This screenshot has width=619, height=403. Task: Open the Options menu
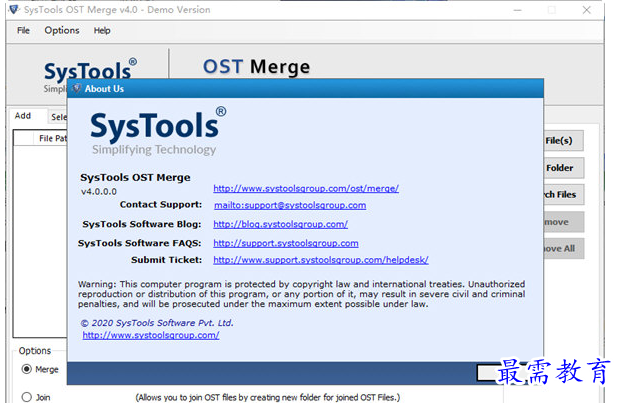62,30
